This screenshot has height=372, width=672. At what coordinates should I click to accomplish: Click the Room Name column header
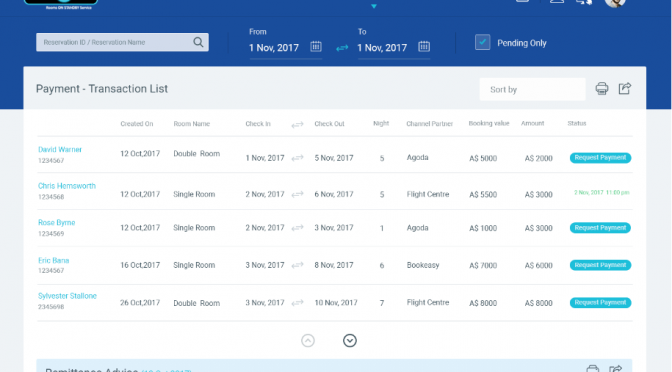[192, 124]
